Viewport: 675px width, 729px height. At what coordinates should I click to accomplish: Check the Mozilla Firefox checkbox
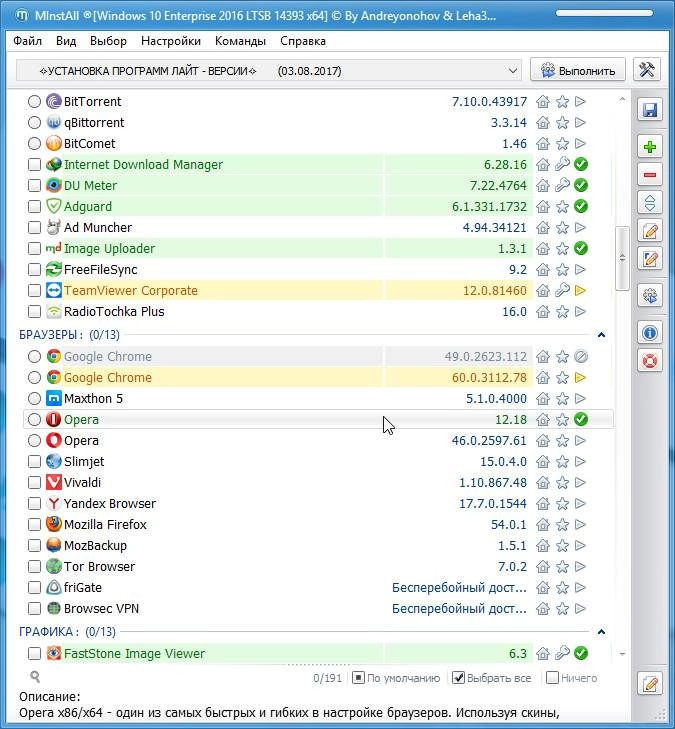pos(34,524)
